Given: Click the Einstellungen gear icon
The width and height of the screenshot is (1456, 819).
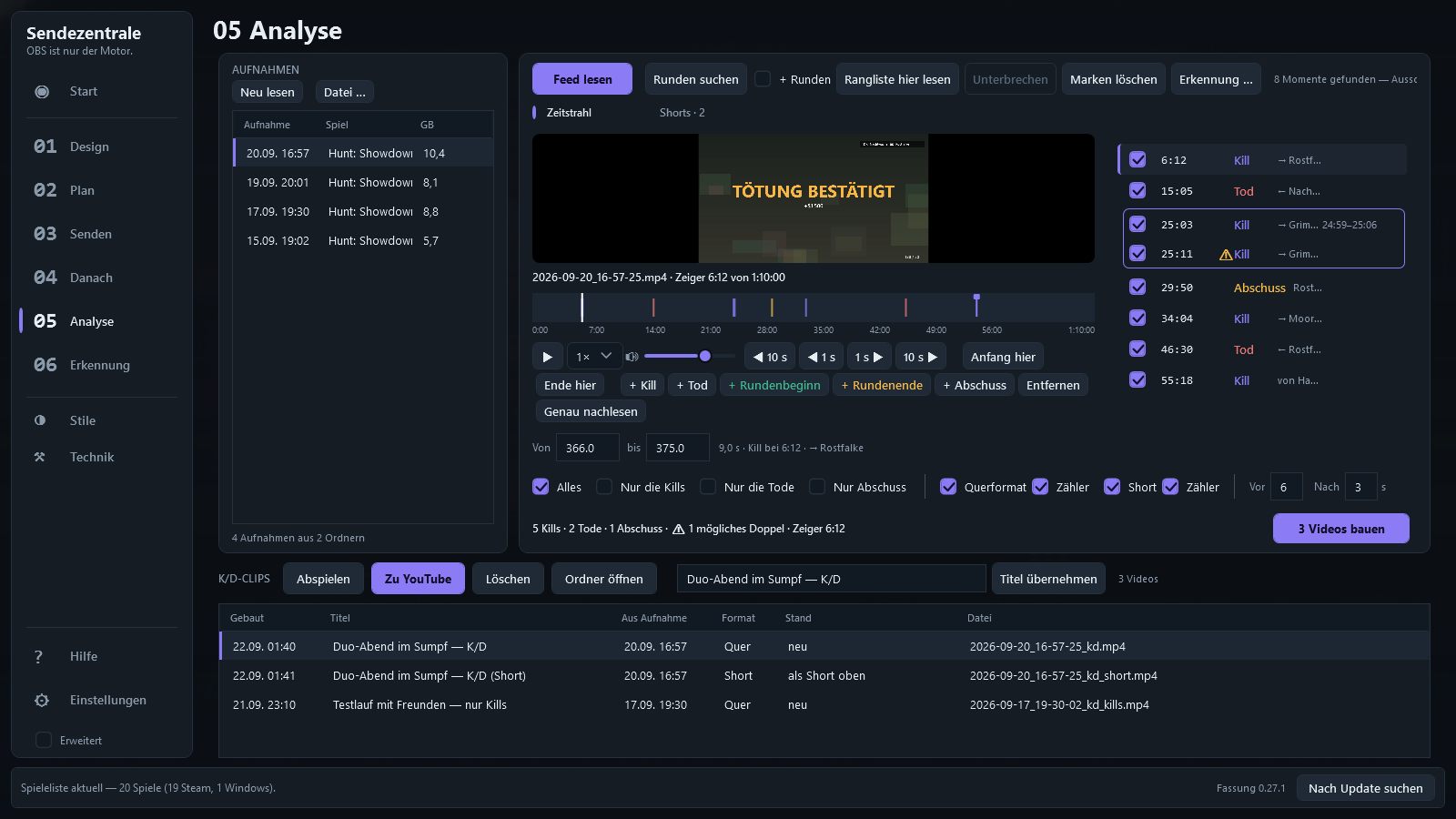Looking at the screenshot, I should (42, 700).
